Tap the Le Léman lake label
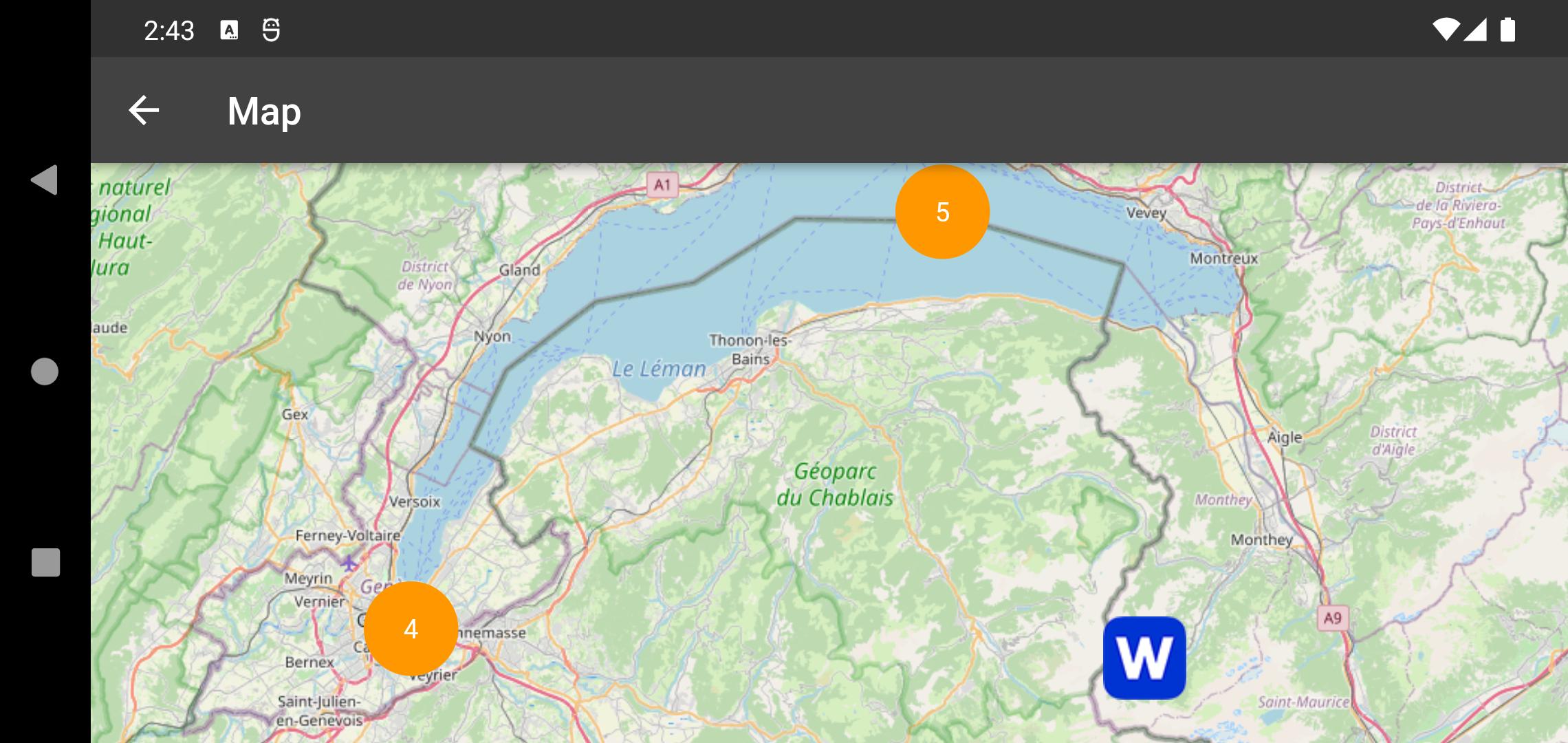 659,369
